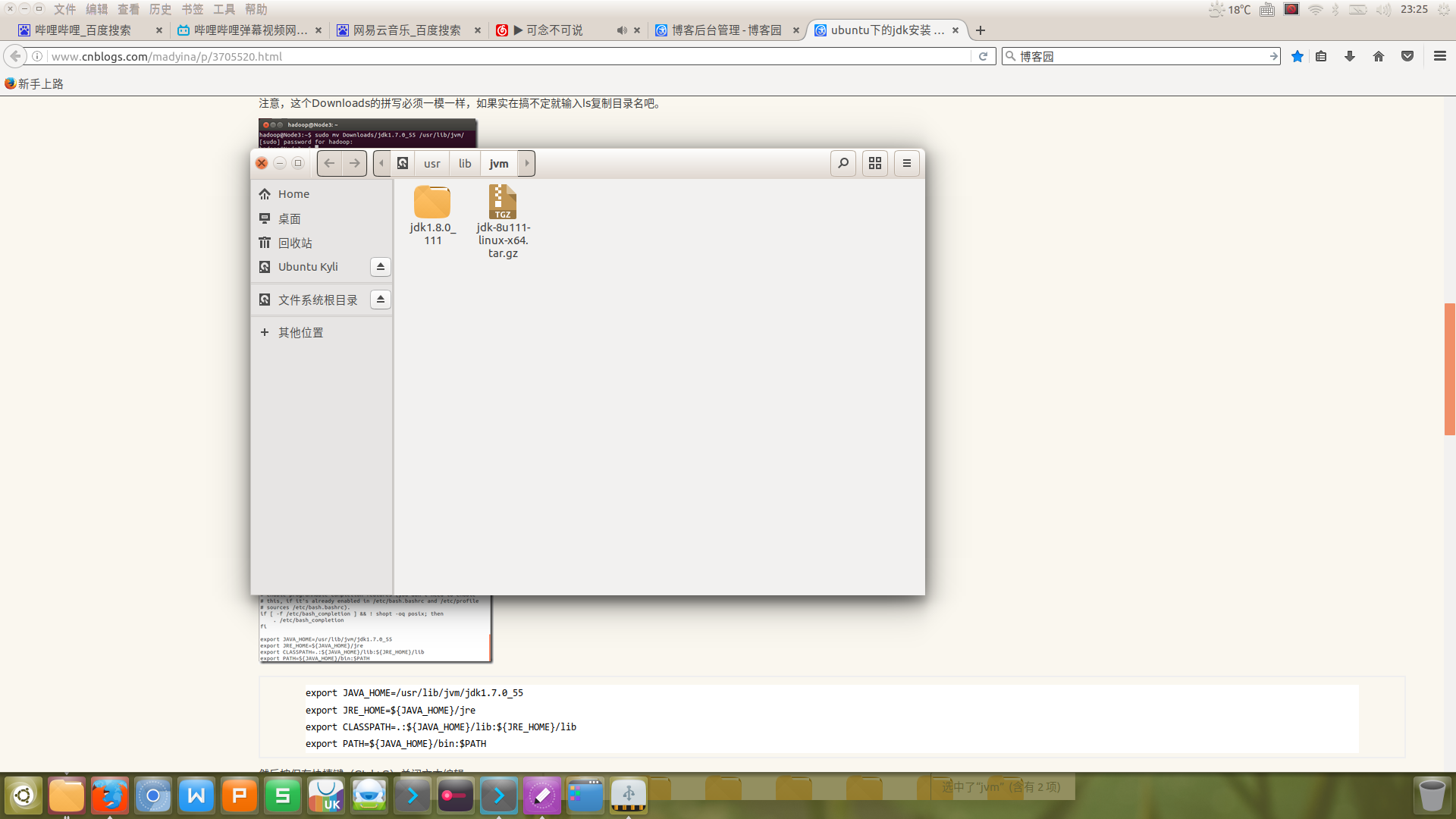Open 其他位置 in the sidebar
1456x819 pixels.
pos(322,332)
